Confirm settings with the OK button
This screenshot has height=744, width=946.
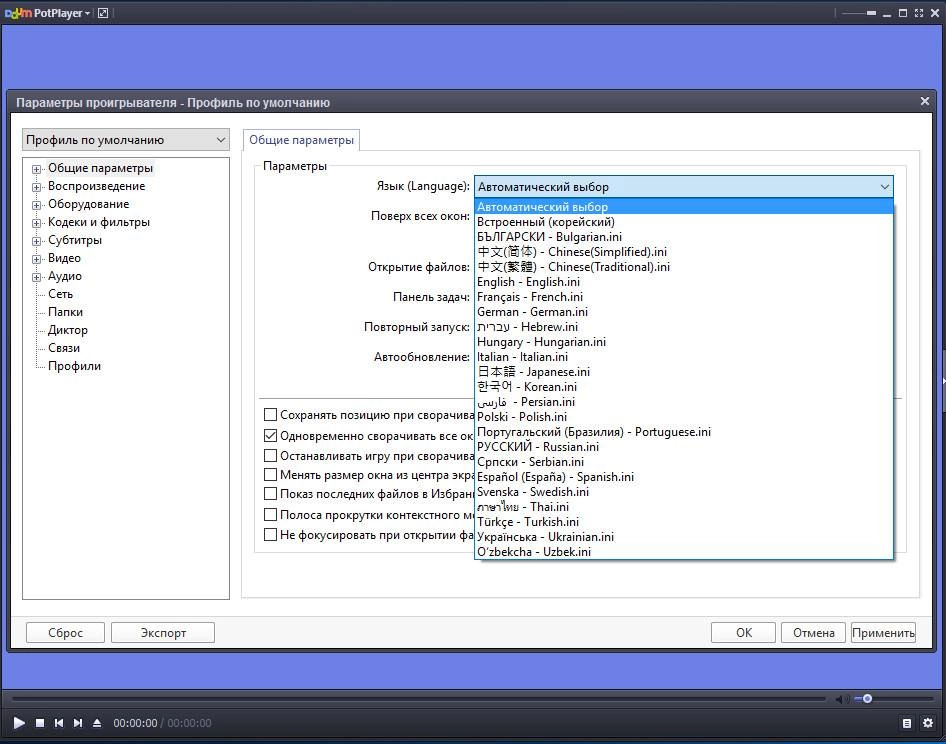[743, 632]
